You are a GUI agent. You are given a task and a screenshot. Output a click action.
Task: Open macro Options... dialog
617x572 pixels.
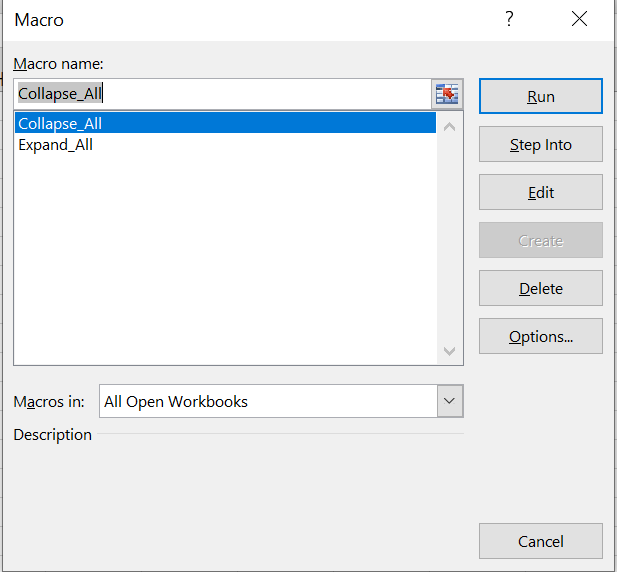[x=540, y=337]
